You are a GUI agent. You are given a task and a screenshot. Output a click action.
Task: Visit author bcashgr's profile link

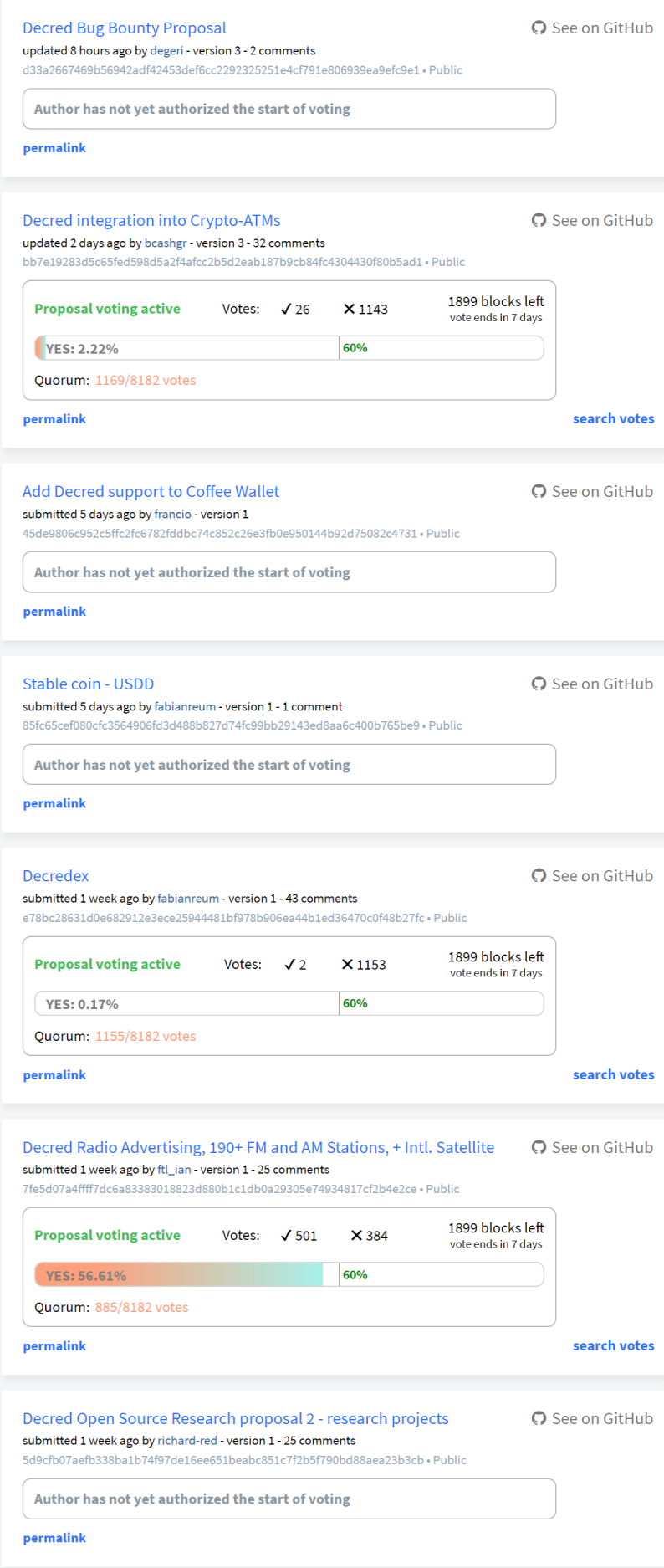(x=166, y=243)
